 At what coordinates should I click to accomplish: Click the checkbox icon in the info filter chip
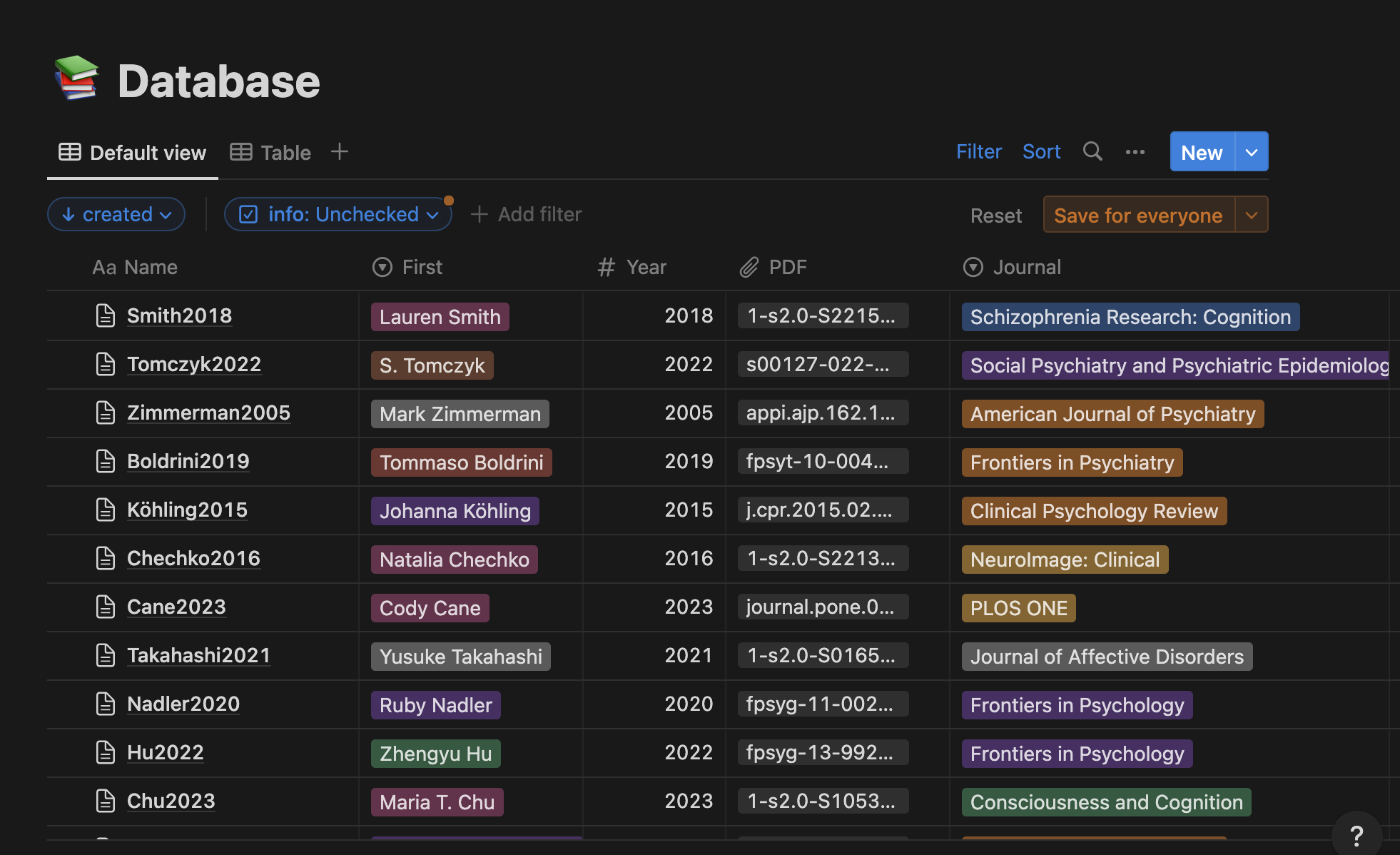coord(248,214)
